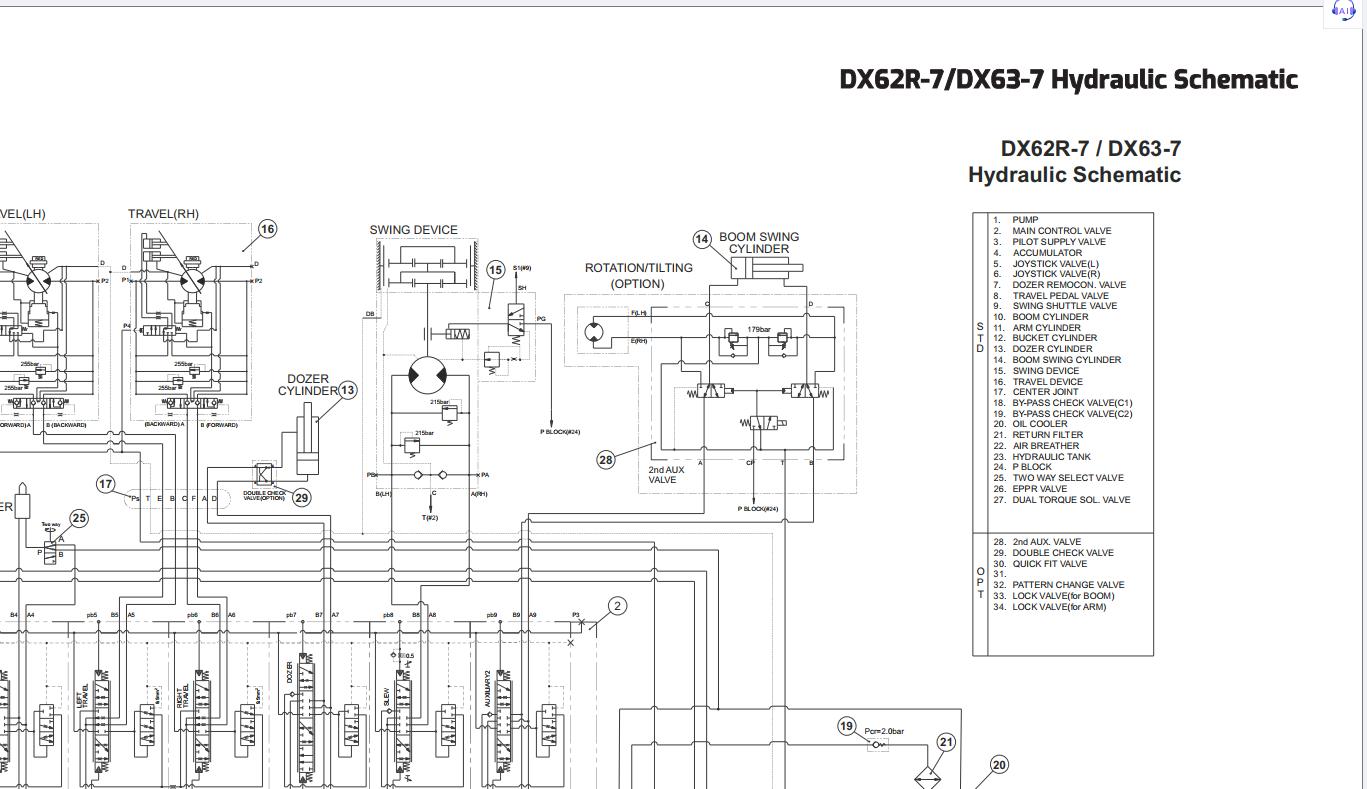Select the circled 17 callout at center joint ports
The width and height of the screenshot is (1367, 789).
click(106, 484)
